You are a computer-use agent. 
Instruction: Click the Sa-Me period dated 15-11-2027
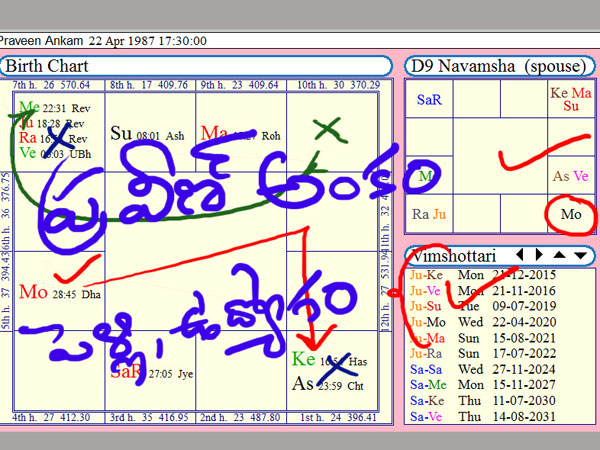point(500,385)
